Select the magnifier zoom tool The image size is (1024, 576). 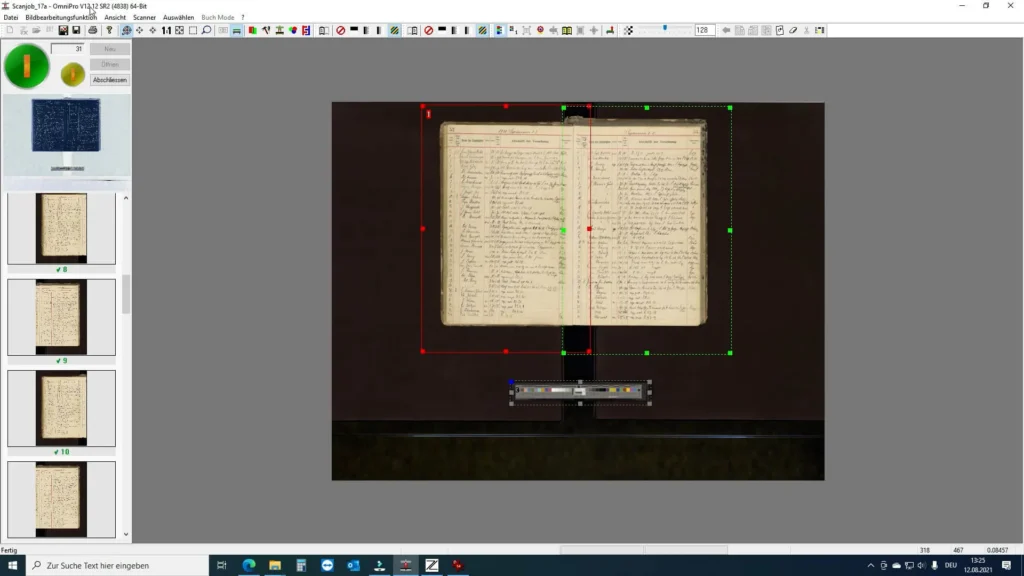point(206,31)
